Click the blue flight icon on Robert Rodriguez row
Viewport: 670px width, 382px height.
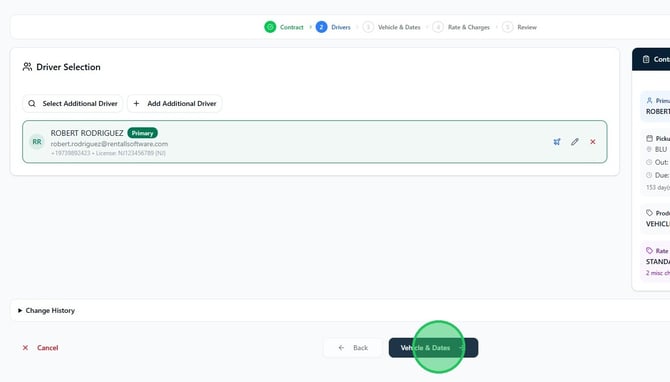557,142
